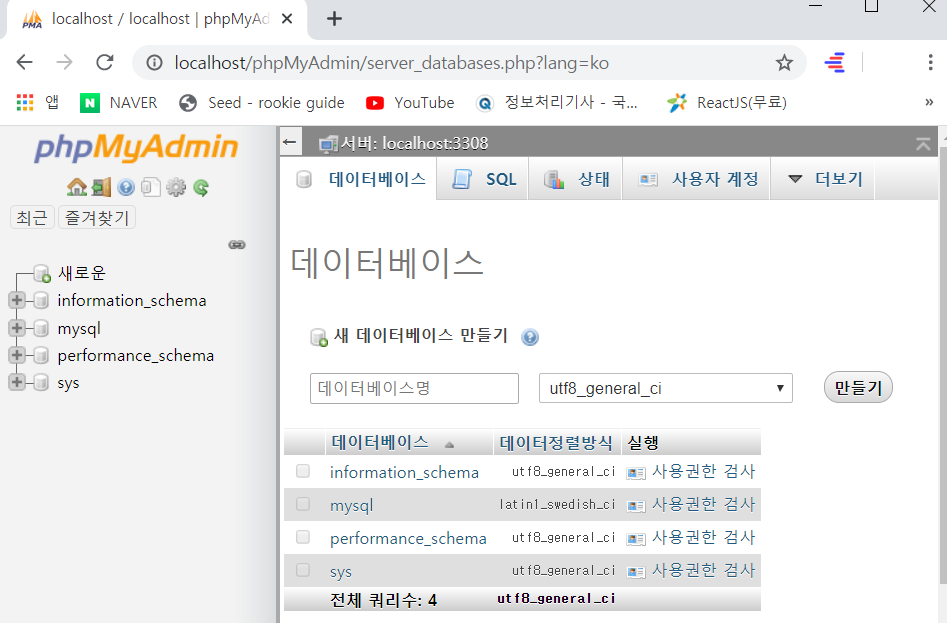Image resolution: width=947 pixels, height=623 pixels.
Task: Open the NAVER bookmark
Action: pos(119,103)
